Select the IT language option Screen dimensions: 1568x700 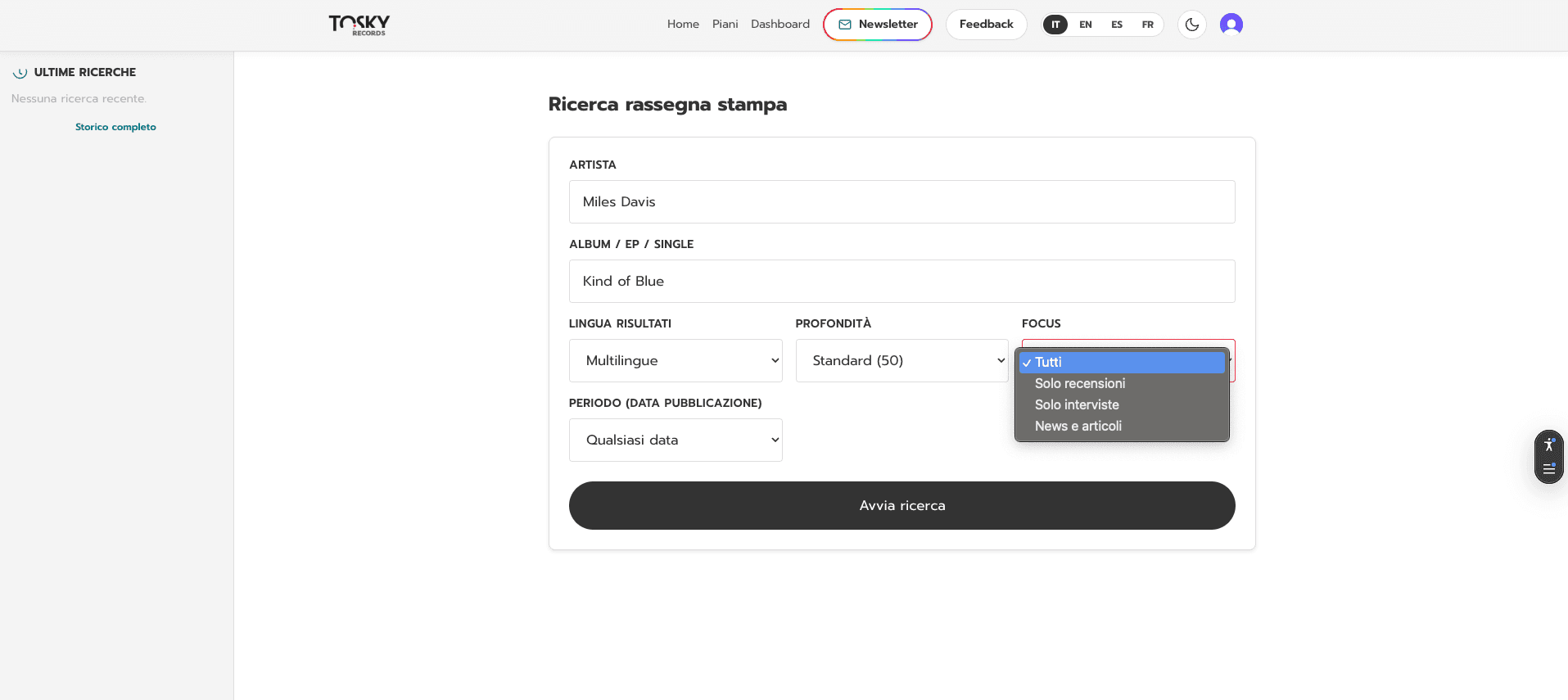1055,25
